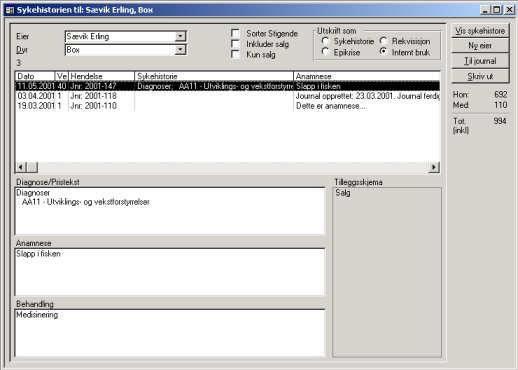This screenshot has width=518, height=370.
Task: Click the Anamnese column header
Action: [x=367, y=76]
